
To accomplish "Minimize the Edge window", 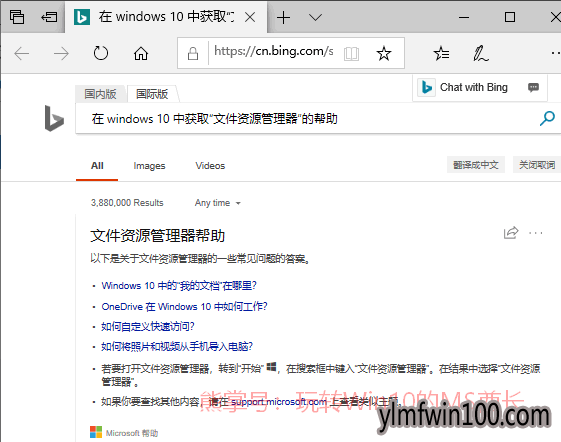I will tap(464, 17).
